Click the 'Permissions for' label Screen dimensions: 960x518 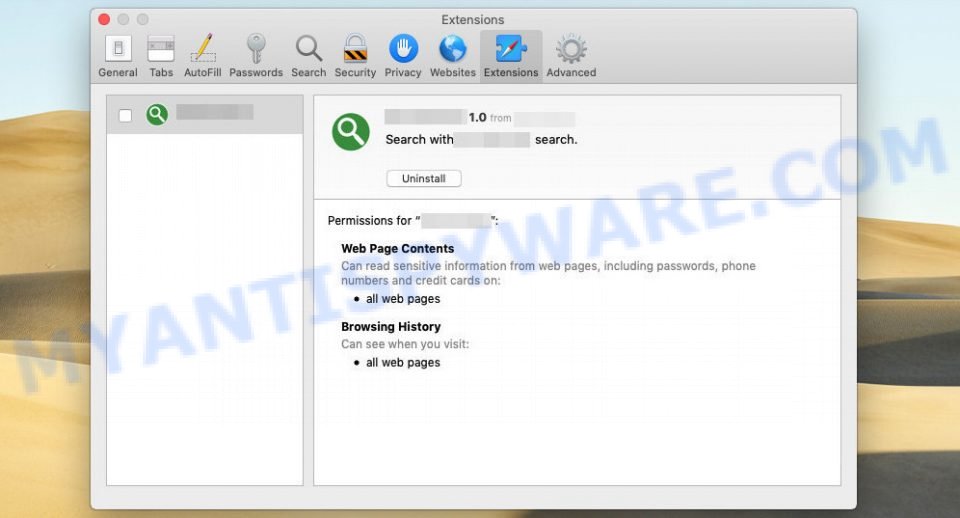369,220
